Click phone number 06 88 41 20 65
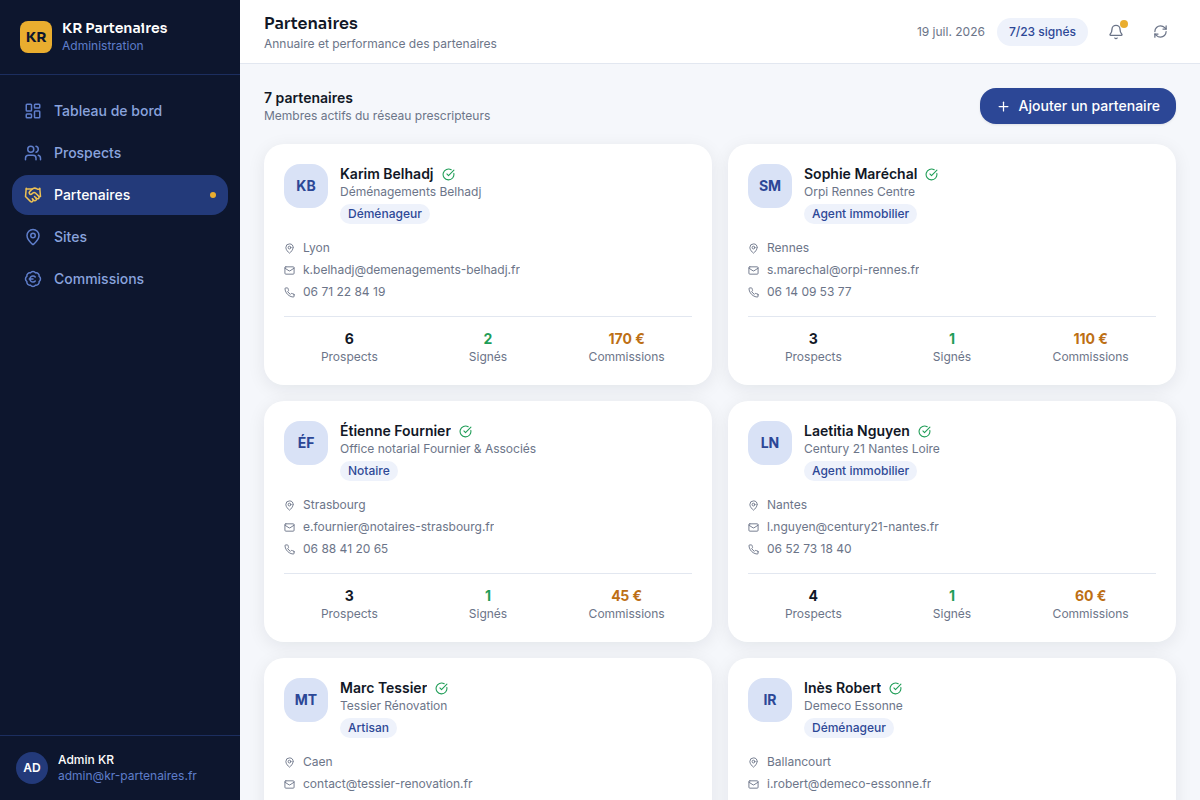This screenshot has height=800, width=1200. (345, 549)
